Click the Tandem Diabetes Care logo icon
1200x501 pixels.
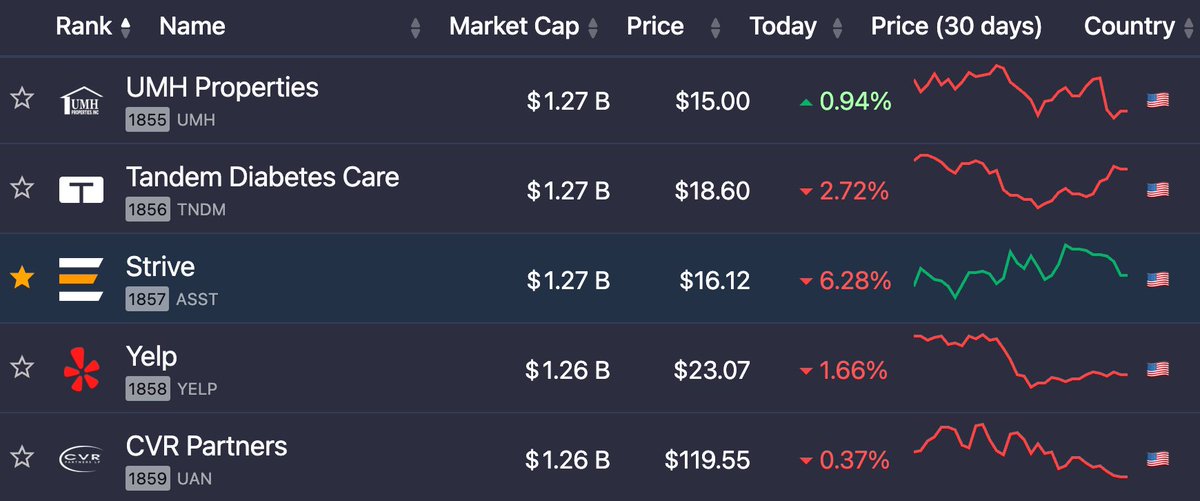pyautogui.click(x=82, y=190)
